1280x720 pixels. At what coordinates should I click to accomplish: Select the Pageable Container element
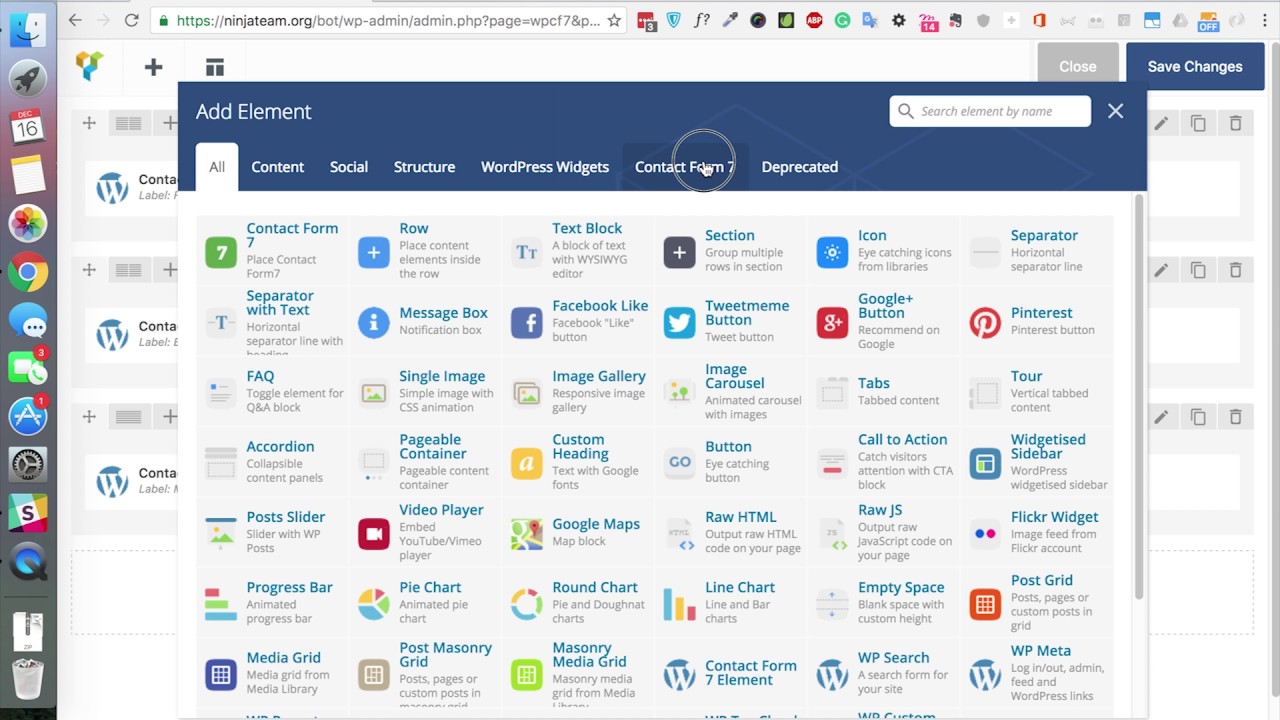click(425, 463)
